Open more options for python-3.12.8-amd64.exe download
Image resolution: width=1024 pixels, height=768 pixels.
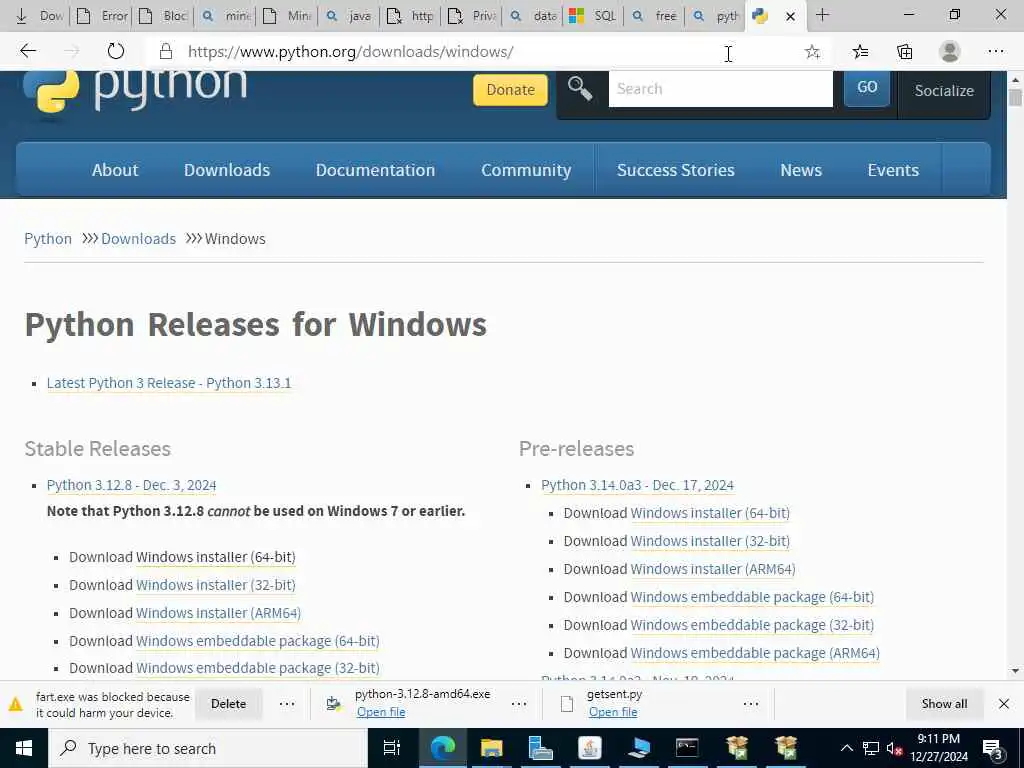(519, 704)
